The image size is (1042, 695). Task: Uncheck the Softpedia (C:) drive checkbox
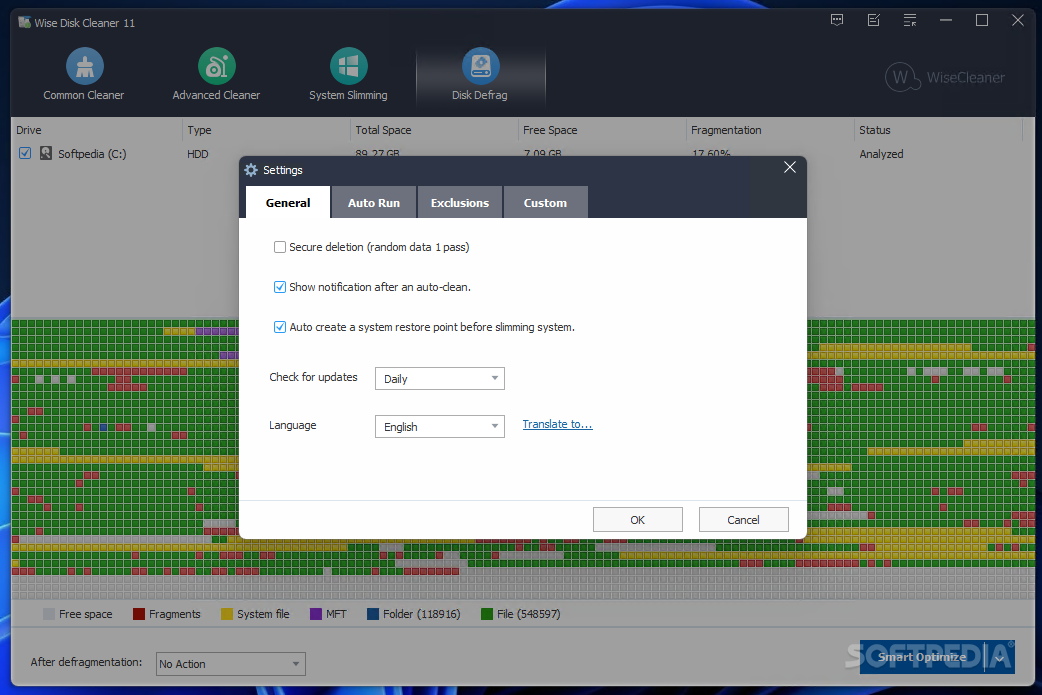coord(25,153)
